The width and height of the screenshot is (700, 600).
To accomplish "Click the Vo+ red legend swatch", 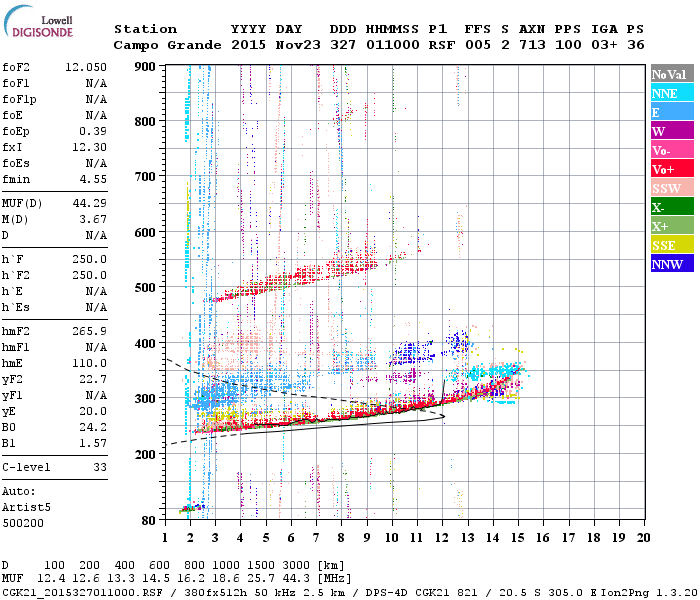I will [672, 169].
